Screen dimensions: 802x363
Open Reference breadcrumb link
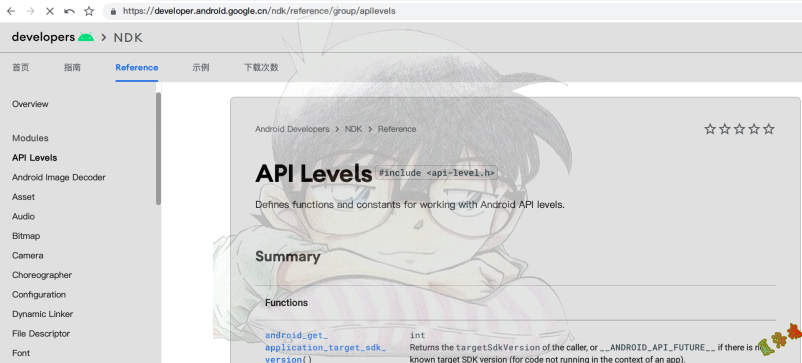(397, 129)
